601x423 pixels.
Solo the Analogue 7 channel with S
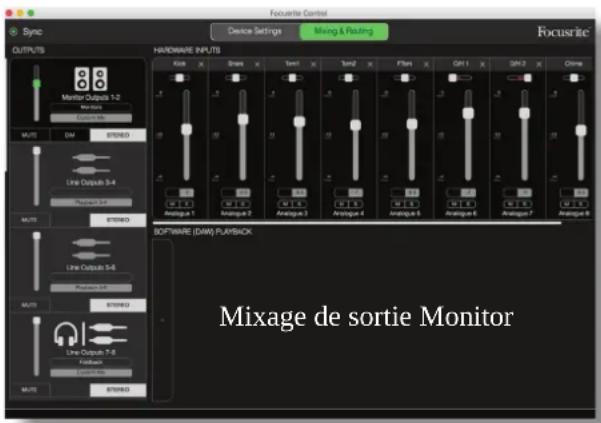point(524,204)
